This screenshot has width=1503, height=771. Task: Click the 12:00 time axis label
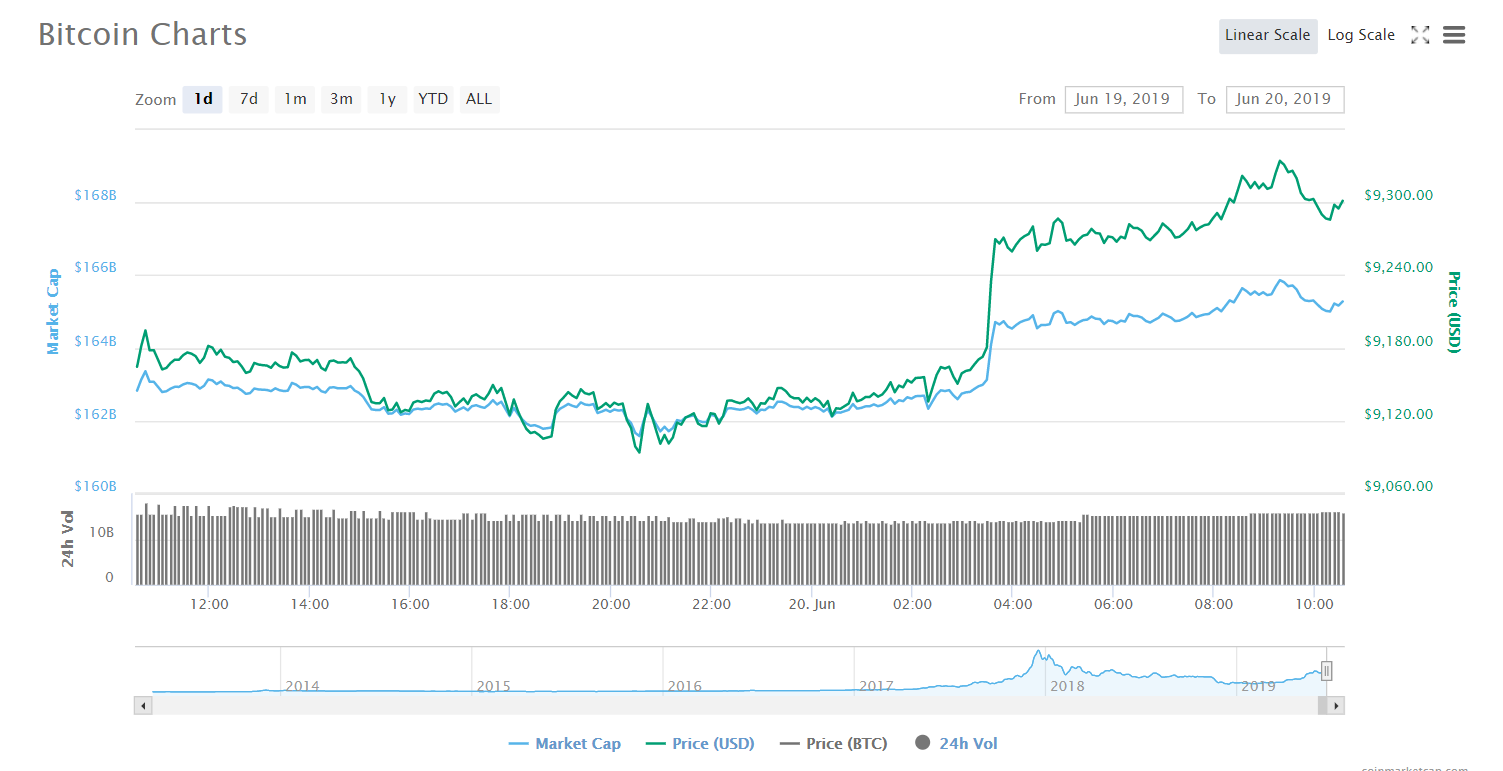(x=210, y=604)
